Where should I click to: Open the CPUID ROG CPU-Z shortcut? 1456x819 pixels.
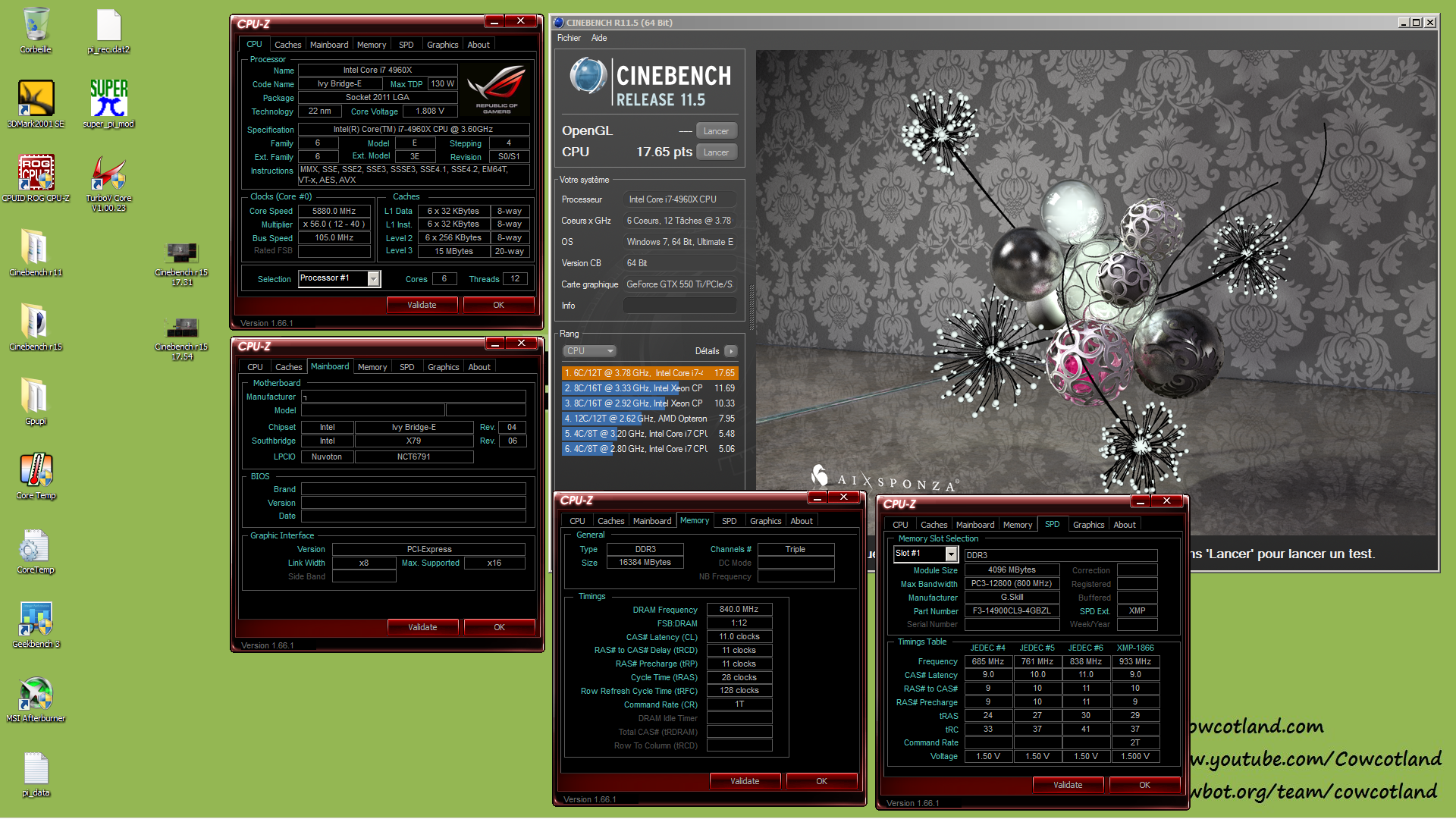click(x=36, y=172)
